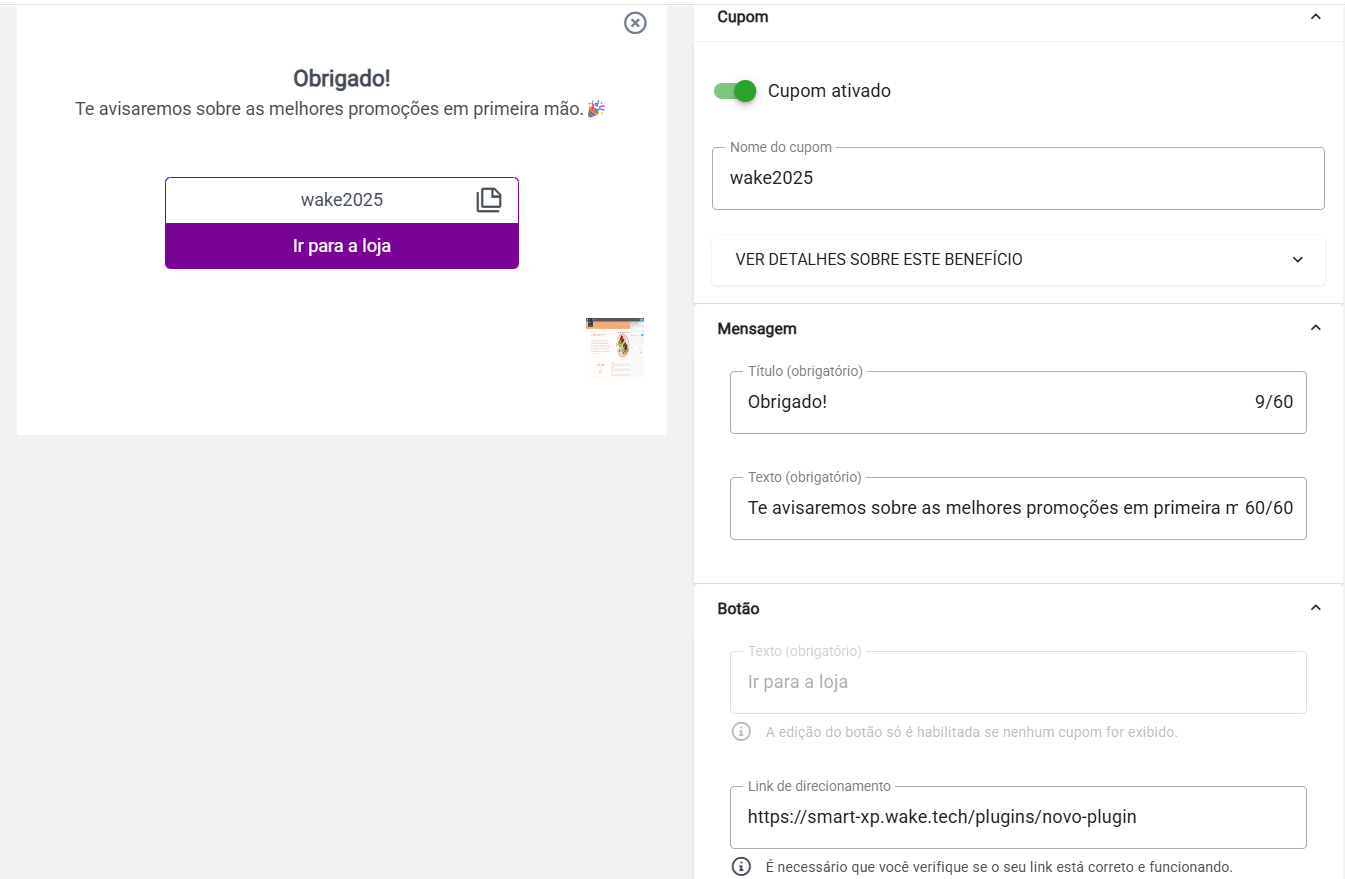Edit the Nome do cupom field
Screen dimensions: 1345x879
click(1018, 179)
